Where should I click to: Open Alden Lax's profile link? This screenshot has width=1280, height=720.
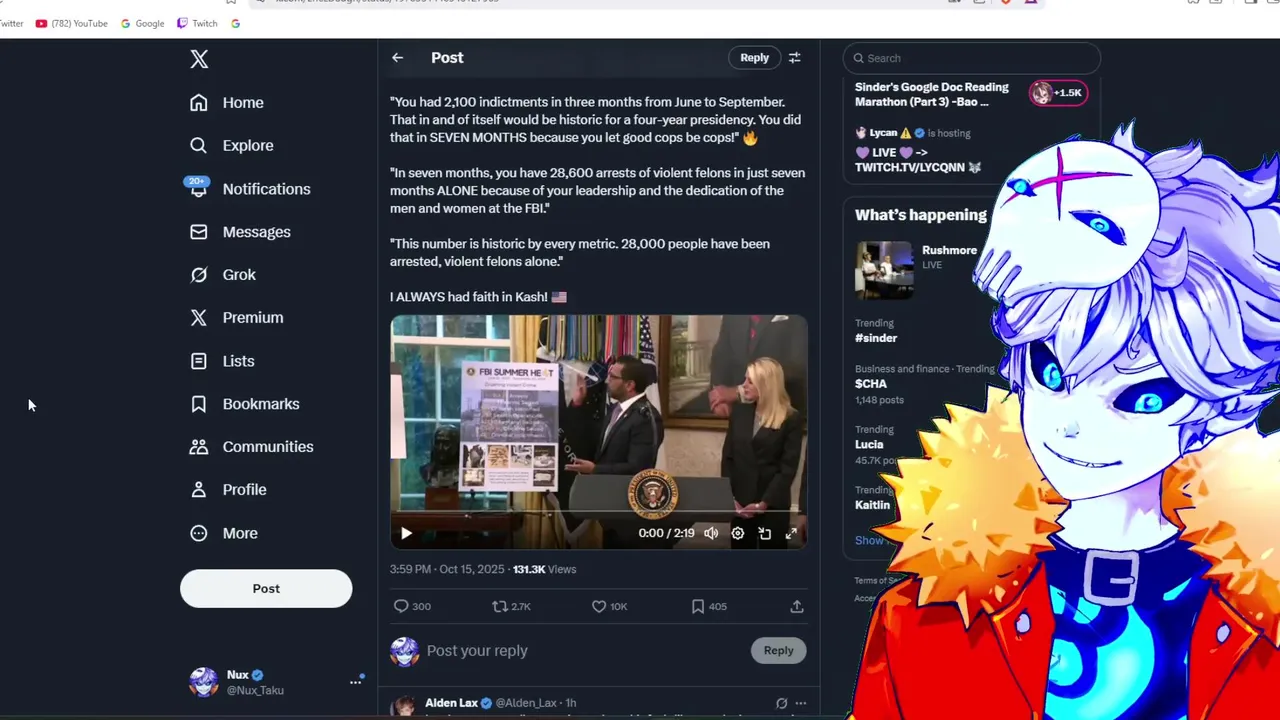[452, 703]
